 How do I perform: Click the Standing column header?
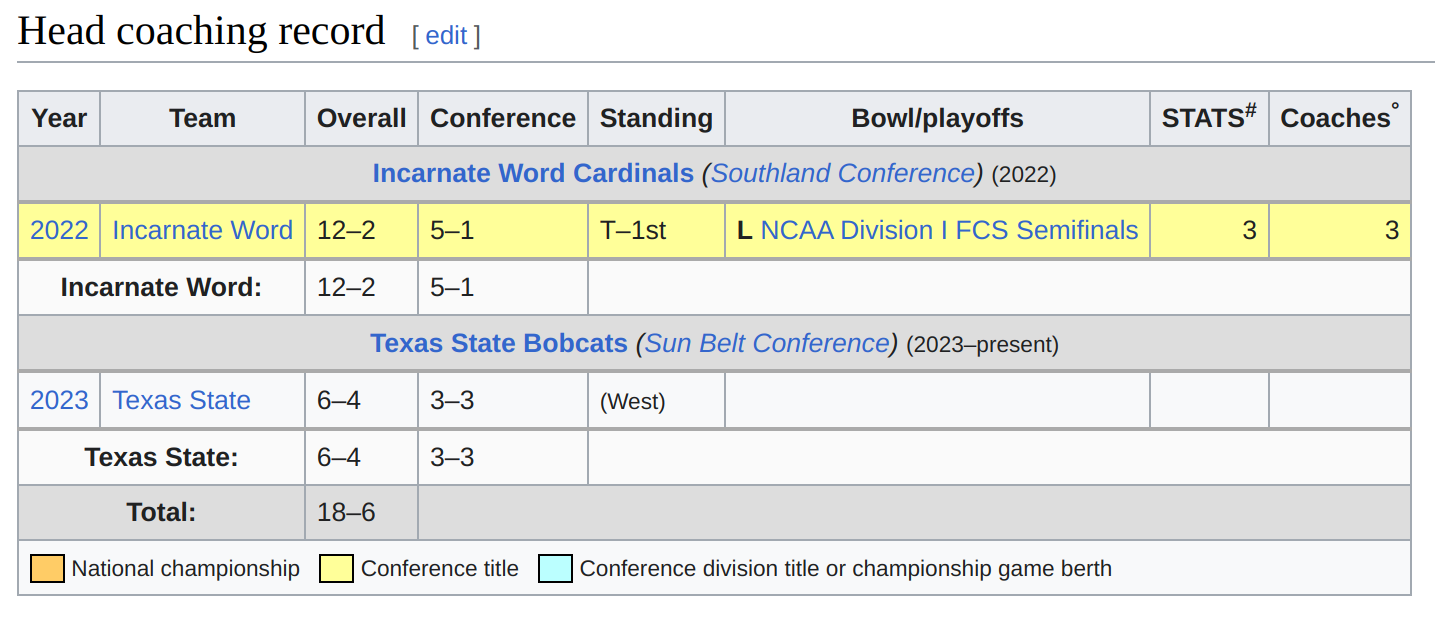(656, 118)
